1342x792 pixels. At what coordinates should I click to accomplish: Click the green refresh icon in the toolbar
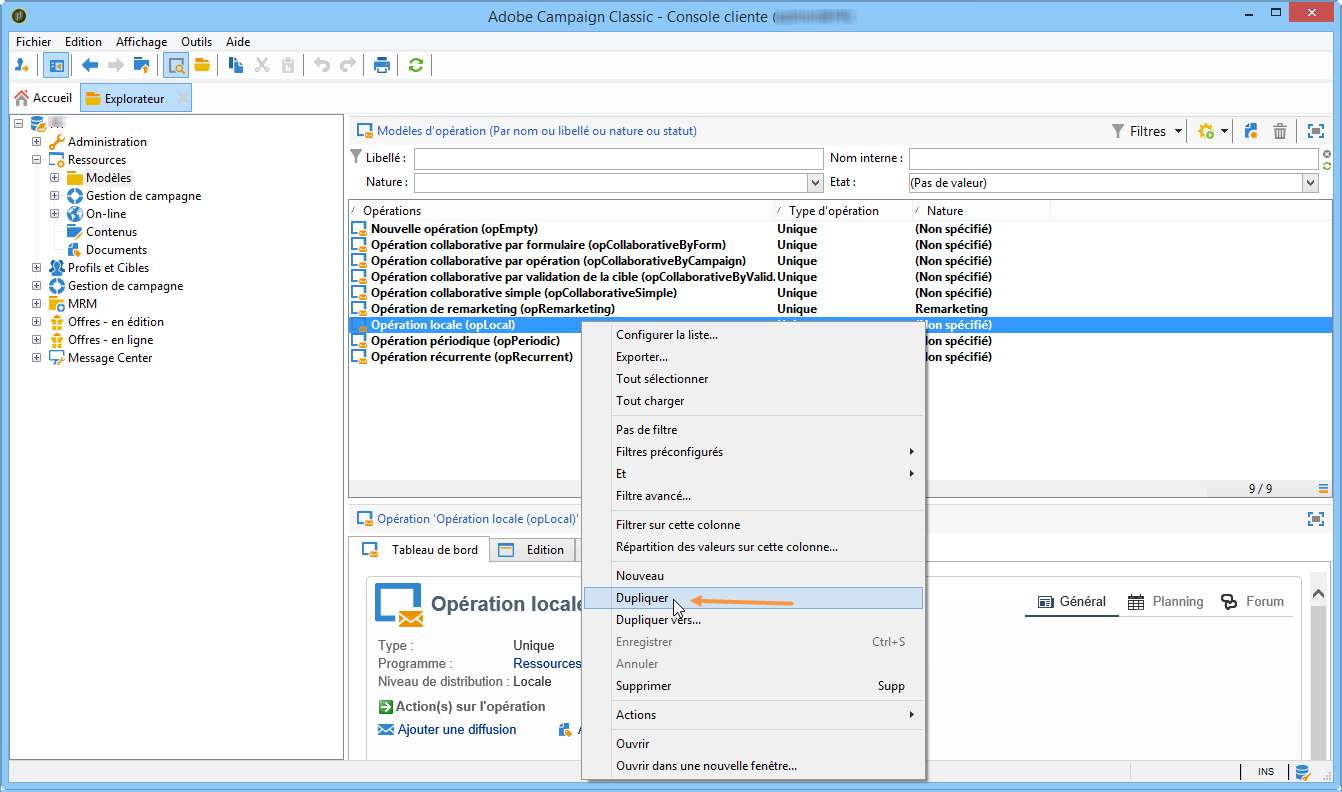[416, 66]
